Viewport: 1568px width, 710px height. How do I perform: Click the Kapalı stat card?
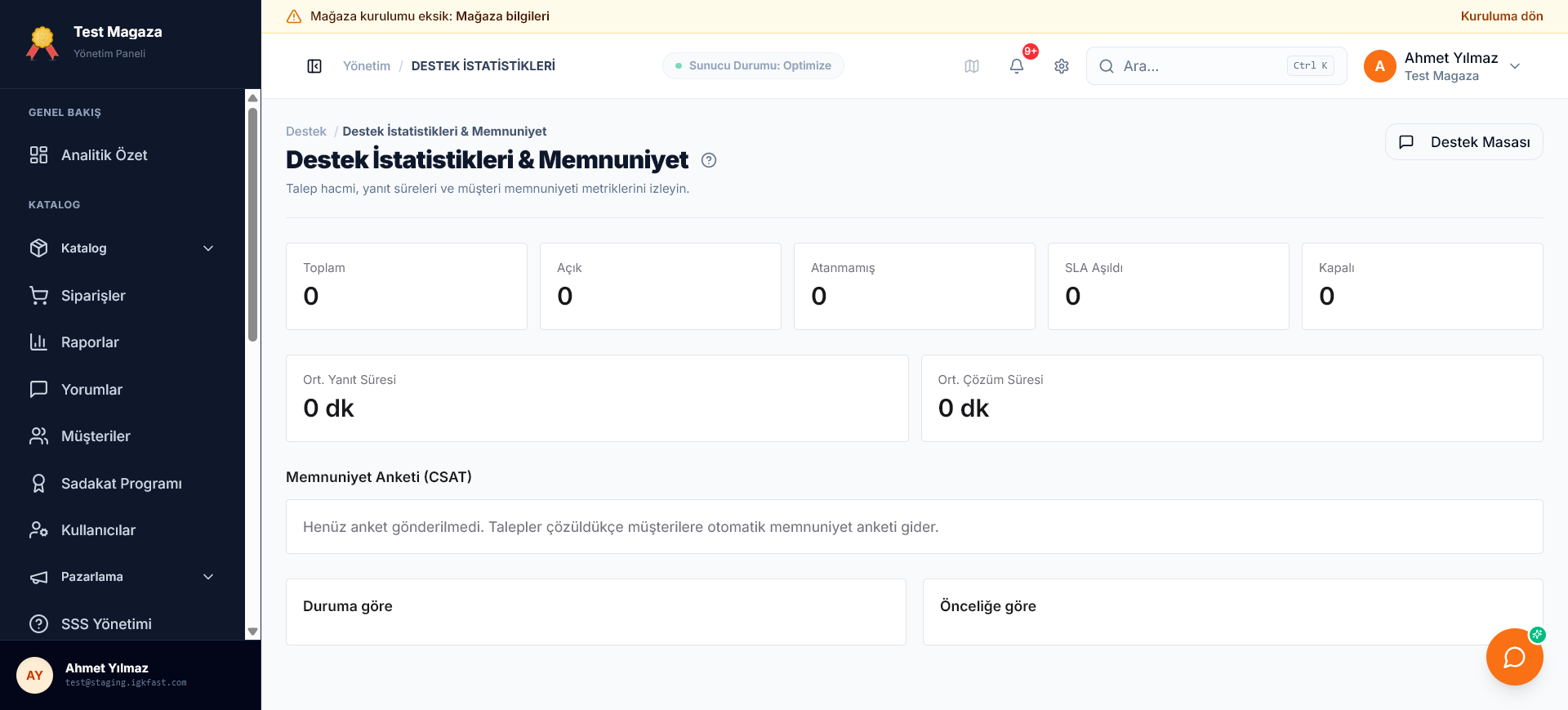(1423, 287)
